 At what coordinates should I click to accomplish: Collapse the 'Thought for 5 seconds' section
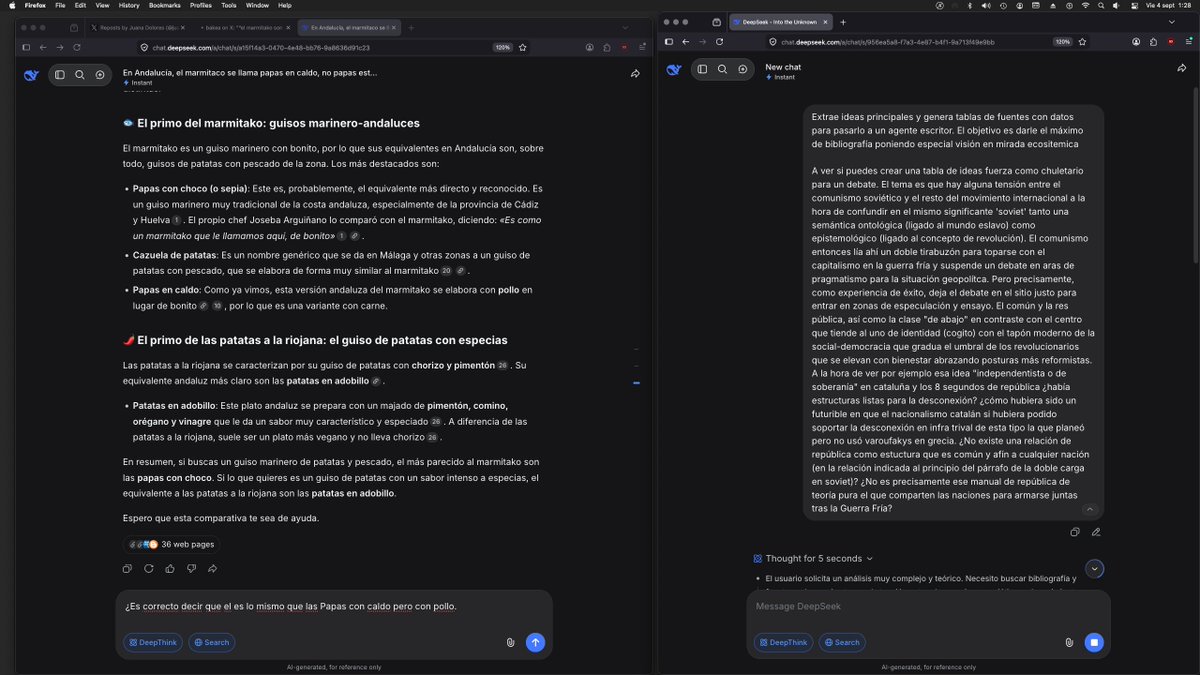(815, 558)
